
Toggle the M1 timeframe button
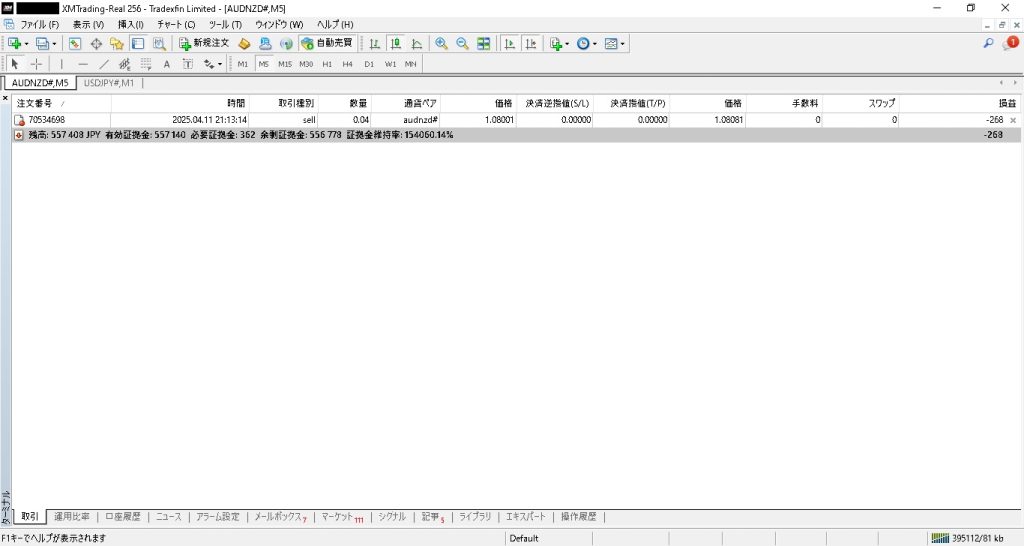point(243,64)
